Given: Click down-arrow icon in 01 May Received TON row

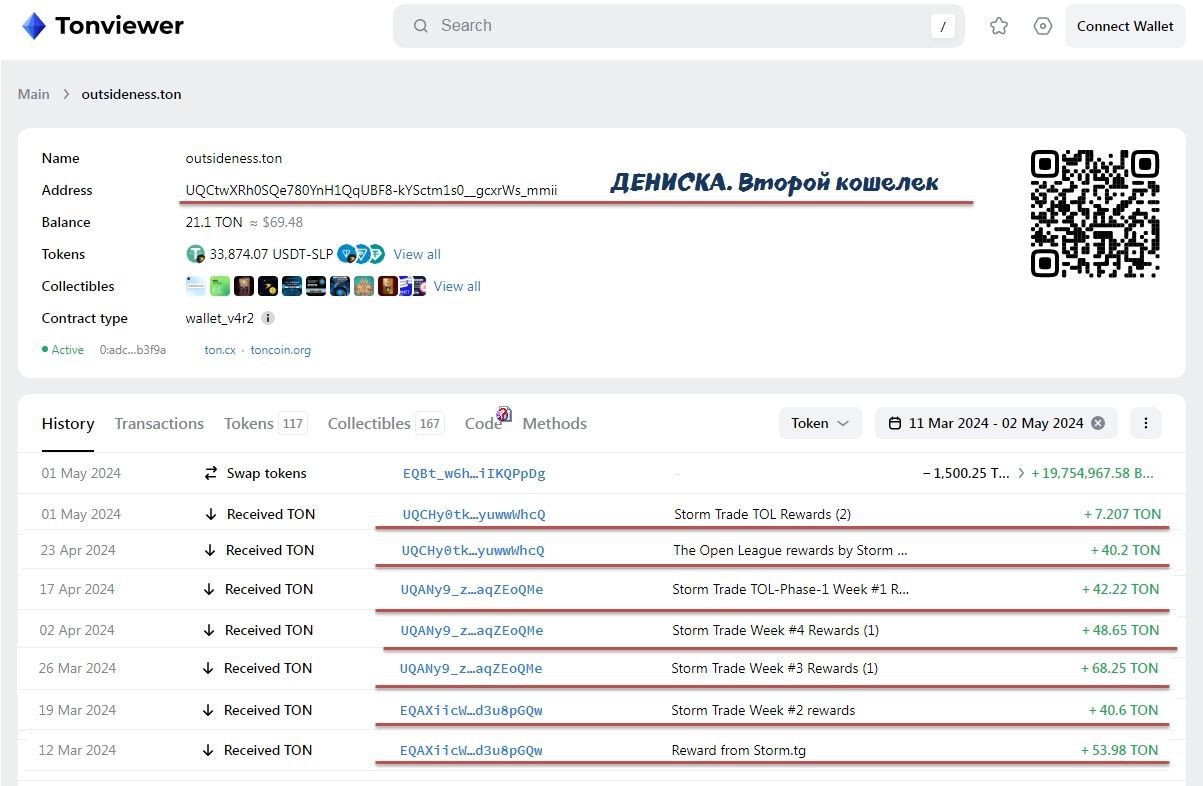Looking at the screenshot, I should click(x=210, y=514).
